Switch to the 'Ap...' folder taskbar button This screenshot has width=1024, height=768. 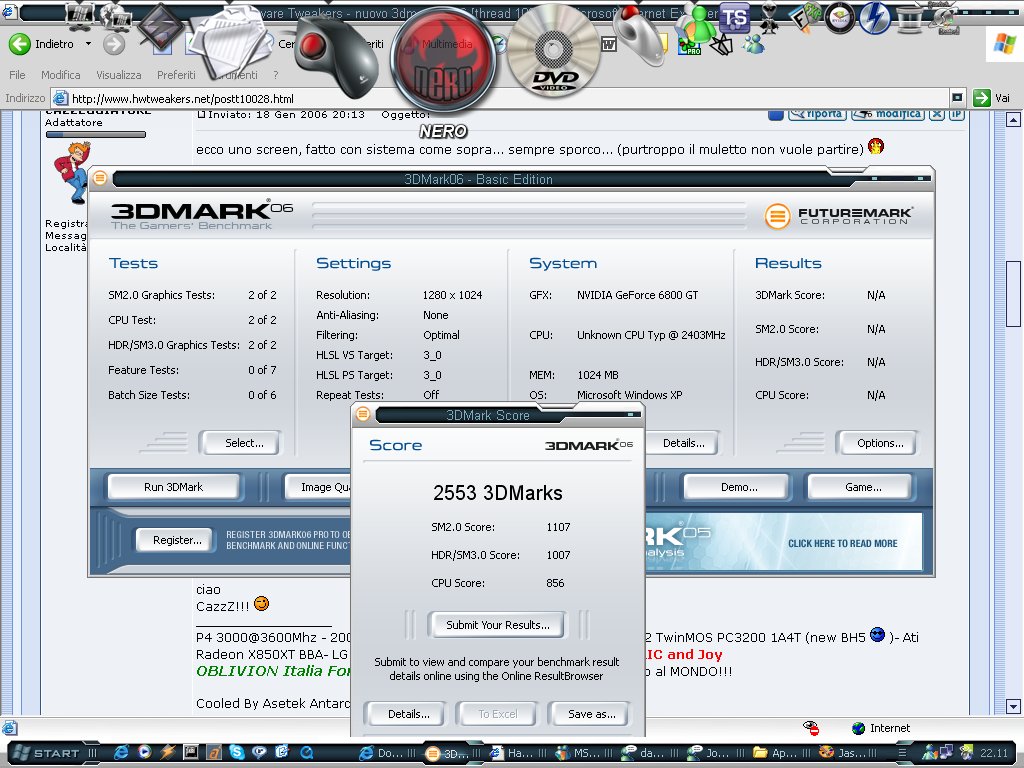click(x=782, y=753)
